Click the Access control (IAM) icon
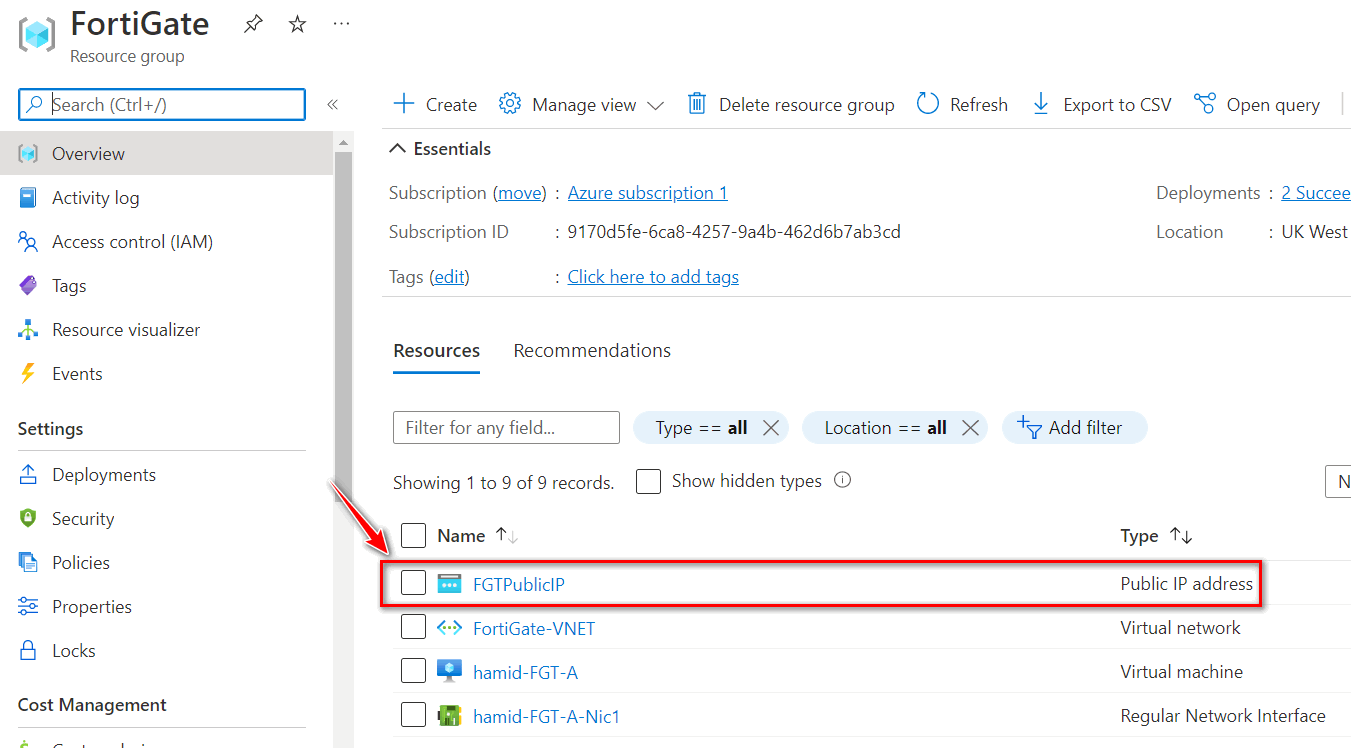Screen dimensions: 1351x748 (x=28, y=242)
